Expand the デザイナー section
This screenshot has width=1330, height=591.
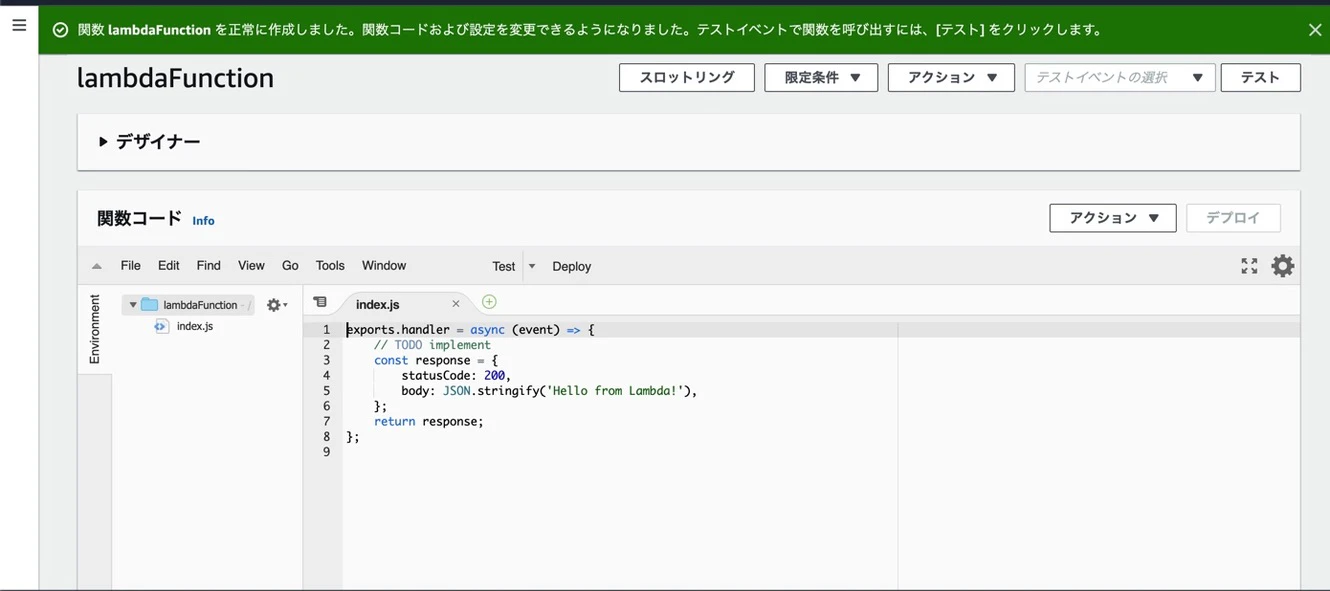[x=149, y=142]
